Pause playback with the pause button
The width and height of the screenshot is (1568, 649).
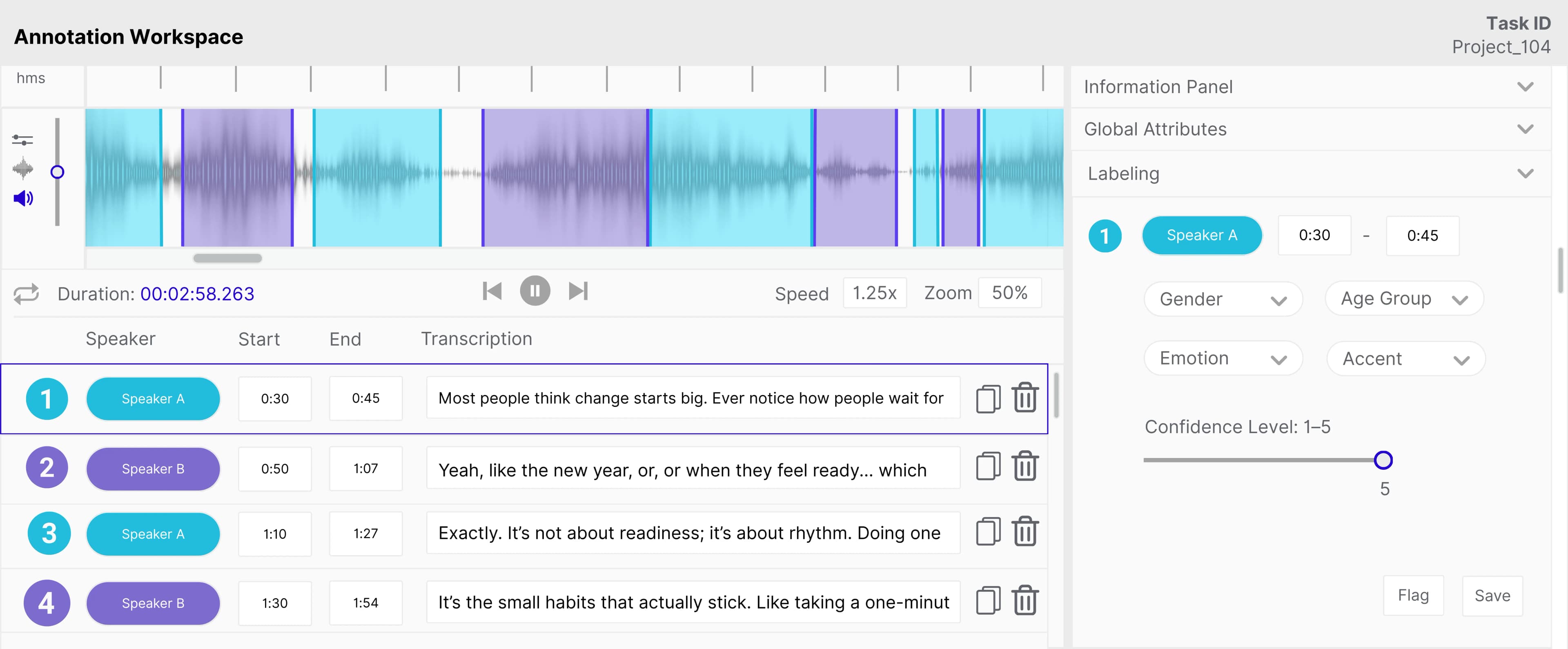[535, 291]
